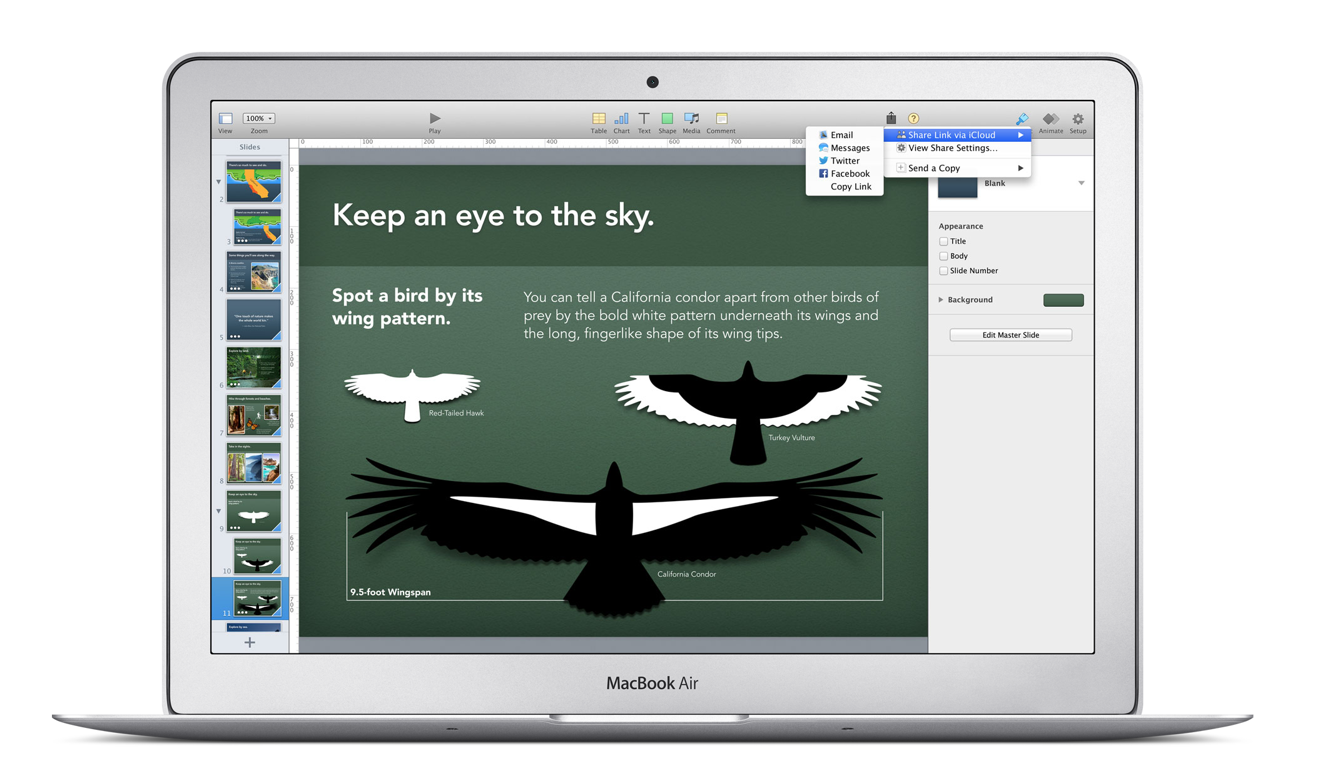The image size is (1320, 771).
Task: Click the California Condor label
Action: pos(686,574)
